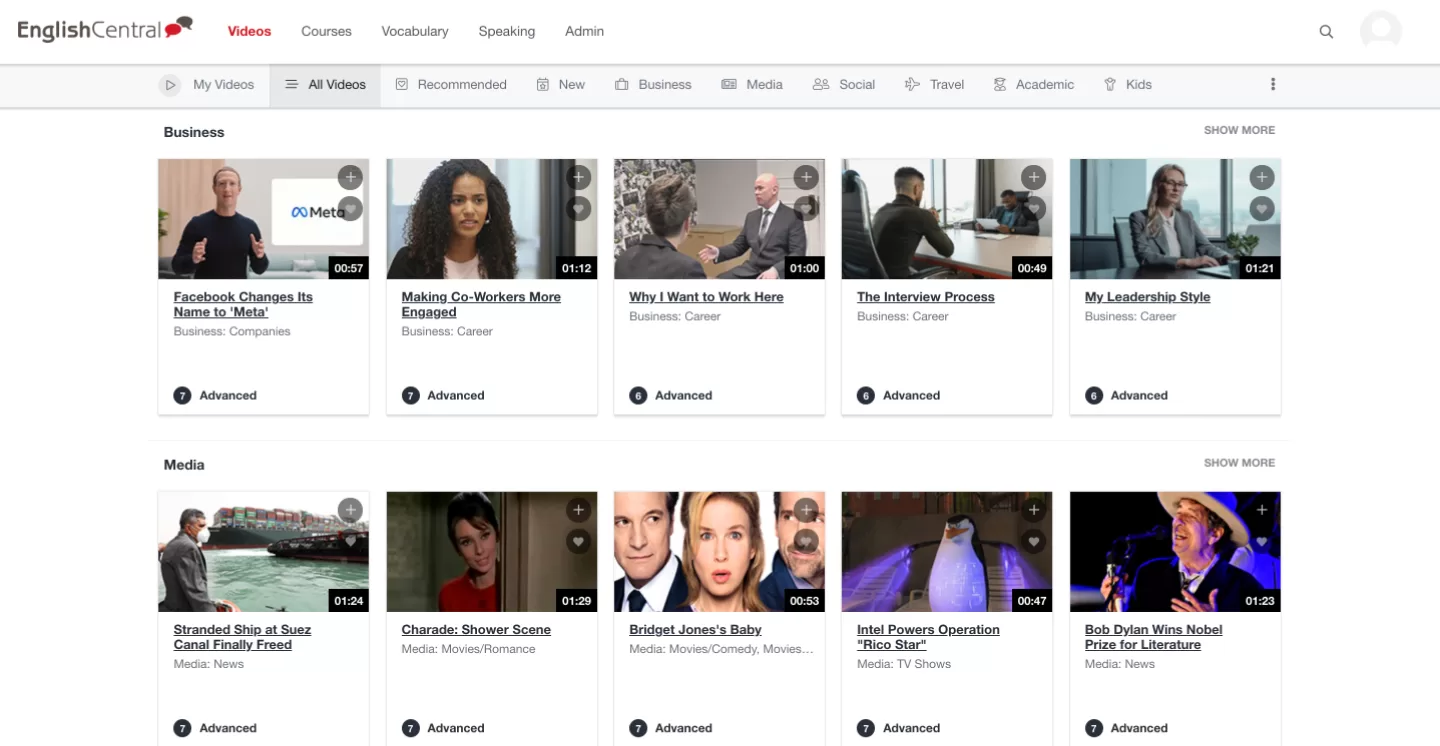Open the three-dot more categories menu

[1273, 84]
